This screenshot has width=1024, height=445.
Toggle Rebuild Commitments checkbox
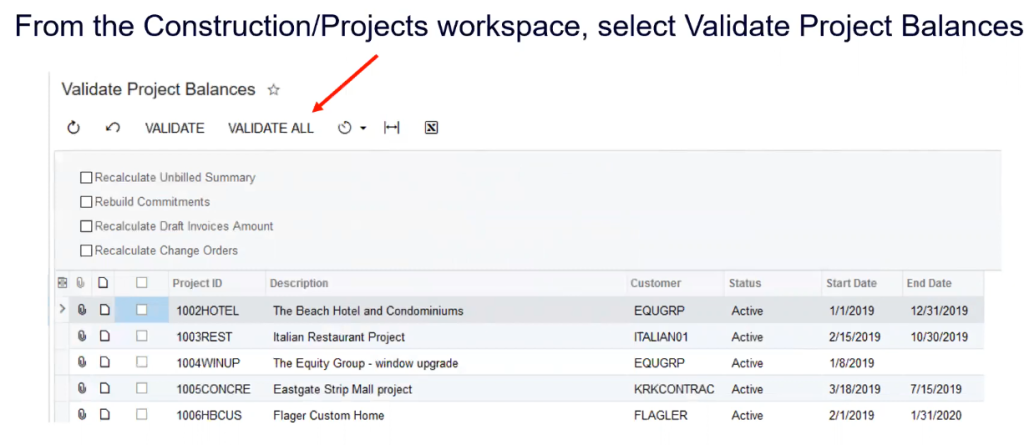86,202
